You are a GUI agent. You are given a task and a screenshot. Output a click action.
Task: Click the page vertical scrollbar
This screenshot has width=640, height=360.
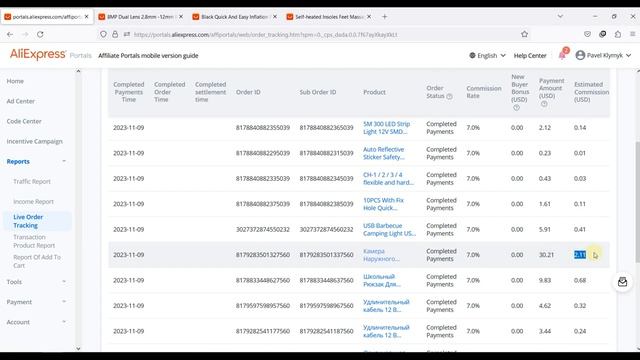point(637,202)
